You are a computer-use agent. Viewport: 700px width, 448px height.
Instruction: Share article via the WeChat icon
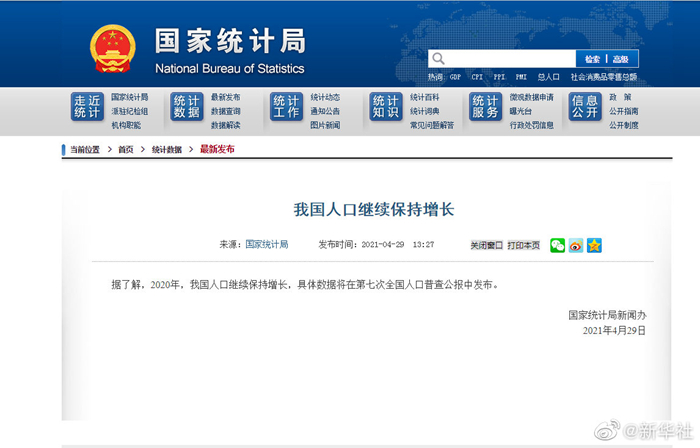557,245
